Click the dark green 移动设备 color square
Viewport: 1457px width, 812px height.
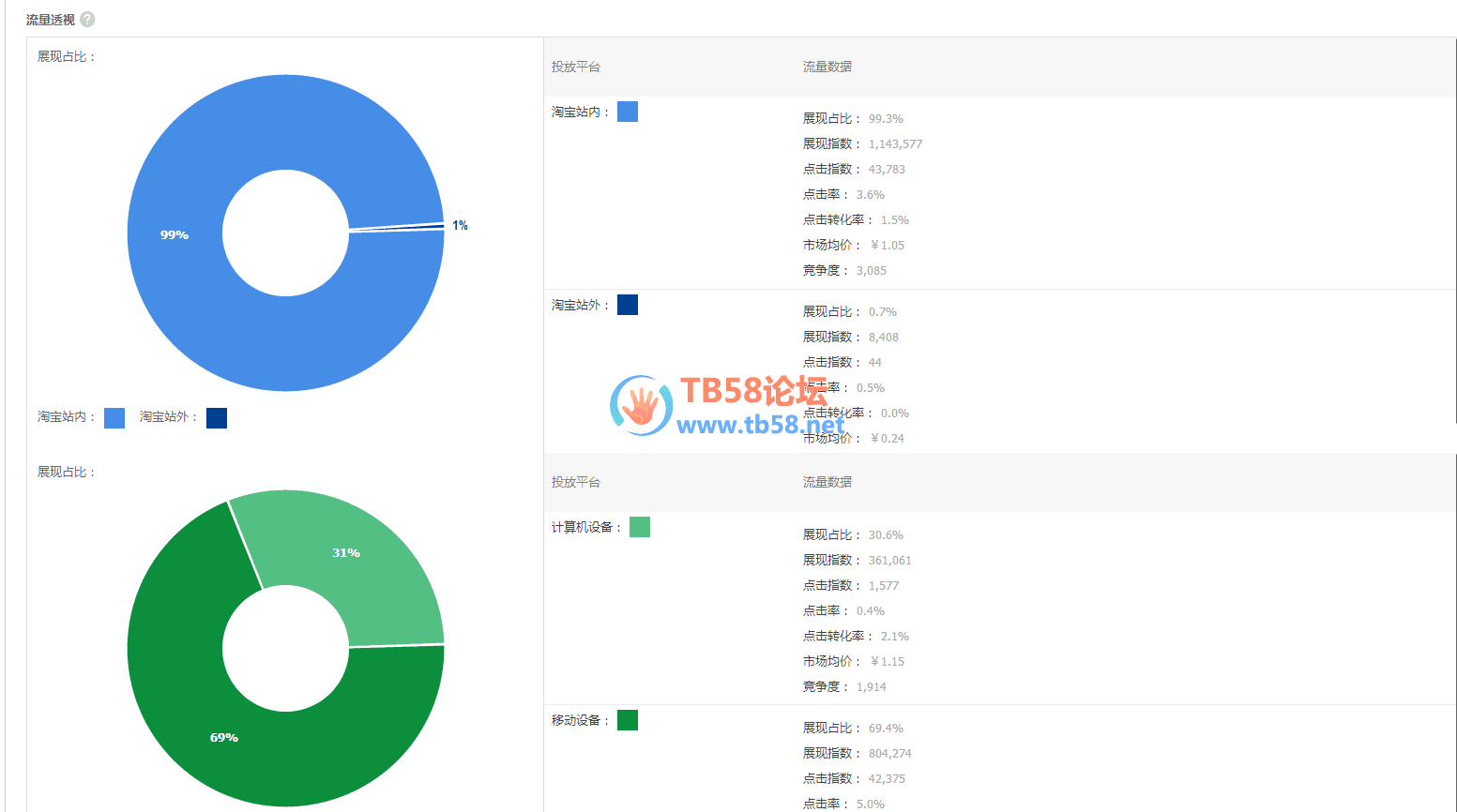coord(628,720)
